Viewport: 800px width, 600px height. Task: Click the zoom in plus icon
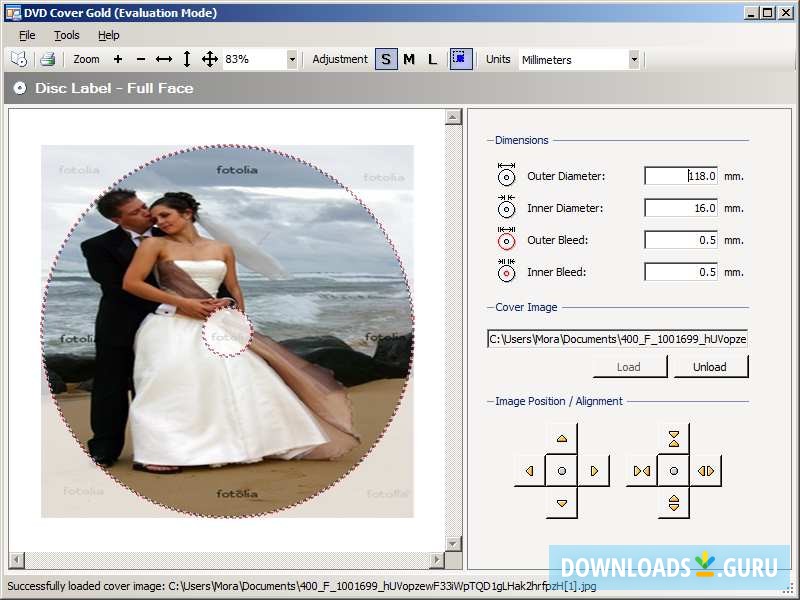118,60
